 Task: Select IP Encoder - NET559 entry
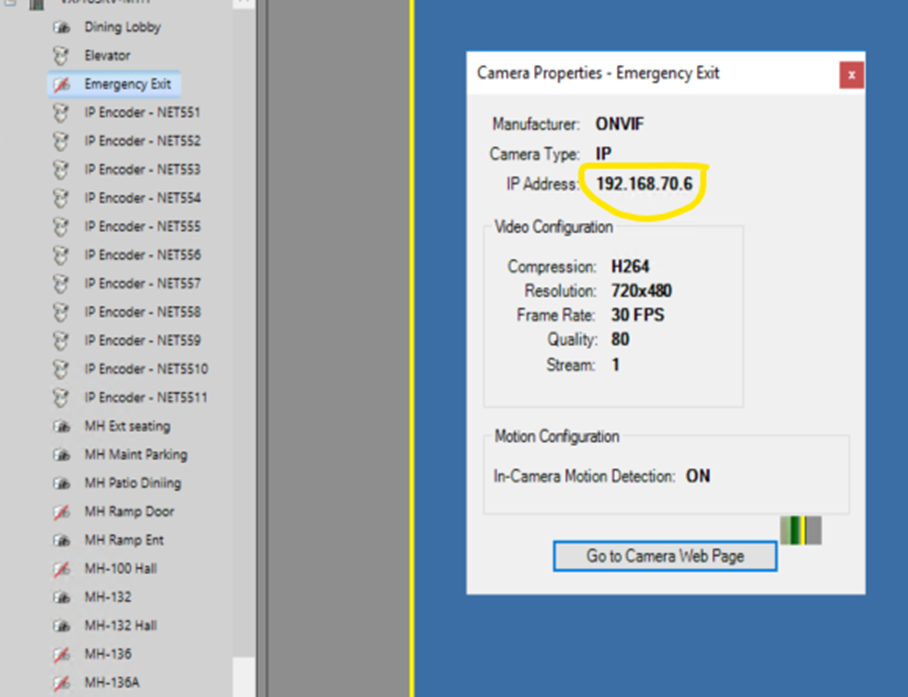pos(142,340)
